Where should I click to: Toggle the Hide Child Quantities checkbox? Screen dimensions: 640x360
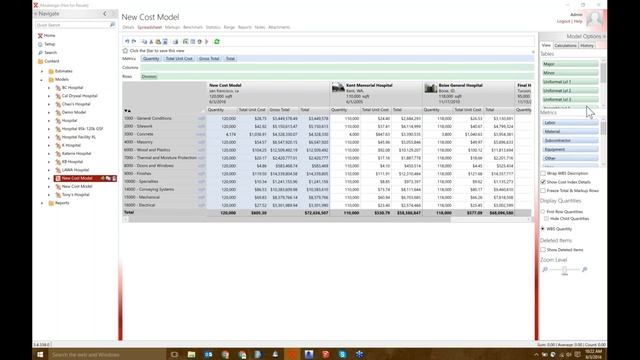tap(546, 218)
